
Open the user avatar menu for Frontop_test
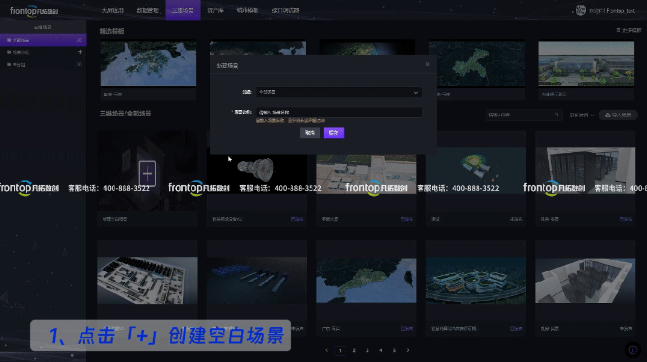click(581, 10)
